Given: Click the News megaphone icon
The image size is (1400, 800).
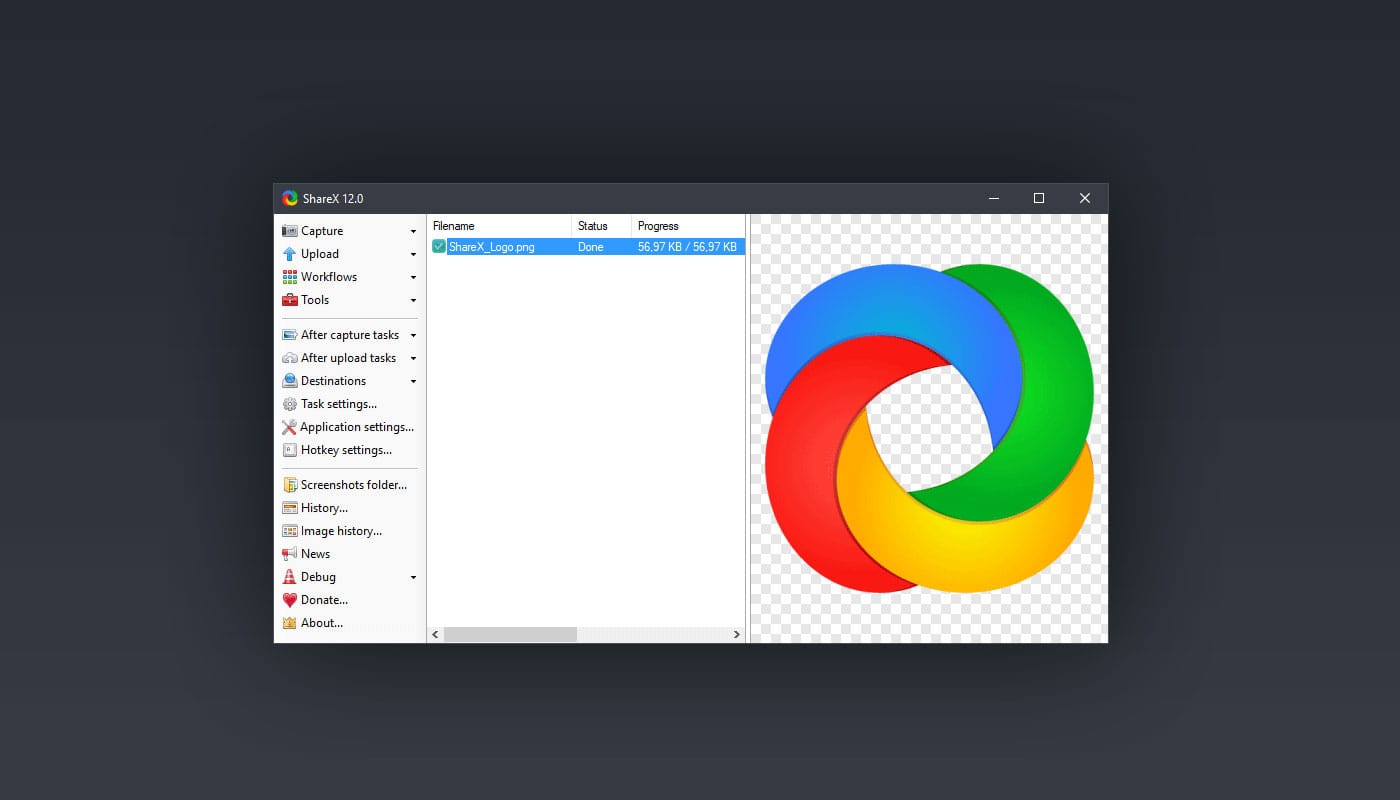Looking at the screenshot, I should tap(290, 554).
